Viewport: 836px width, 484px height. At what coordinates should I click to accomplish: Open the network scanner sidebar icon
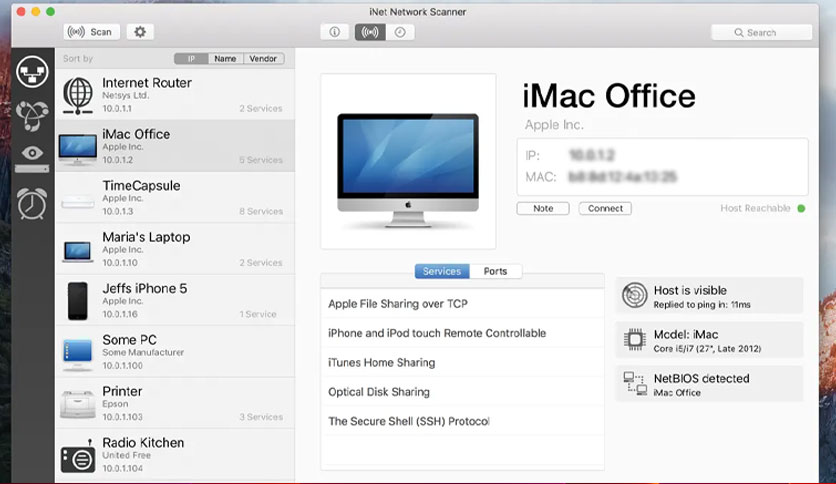tap(32, 71)
